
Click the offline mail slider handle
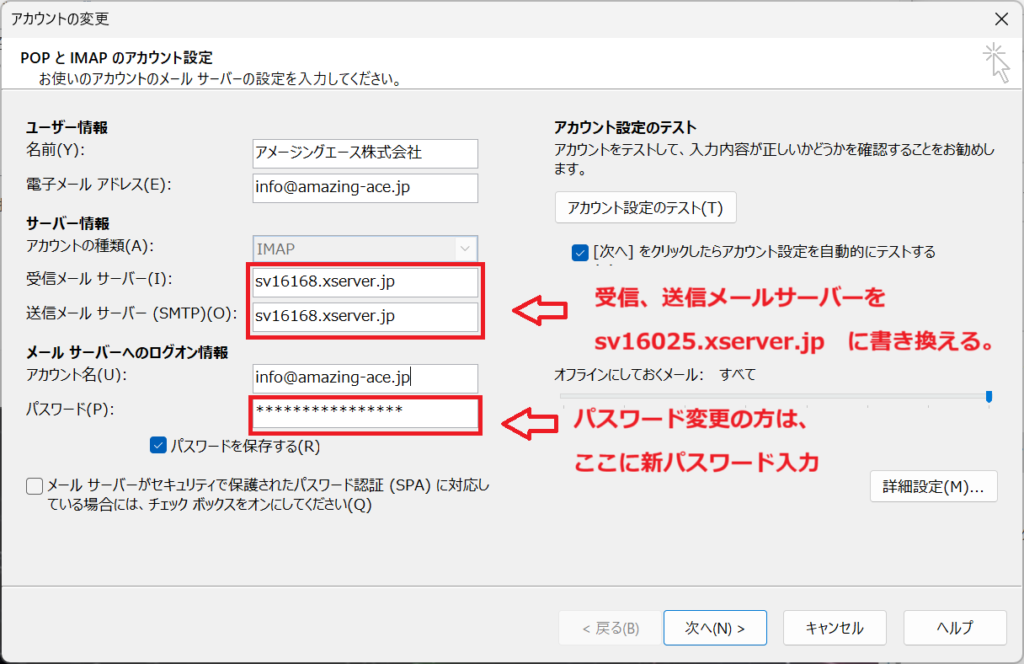pos(989,396)
